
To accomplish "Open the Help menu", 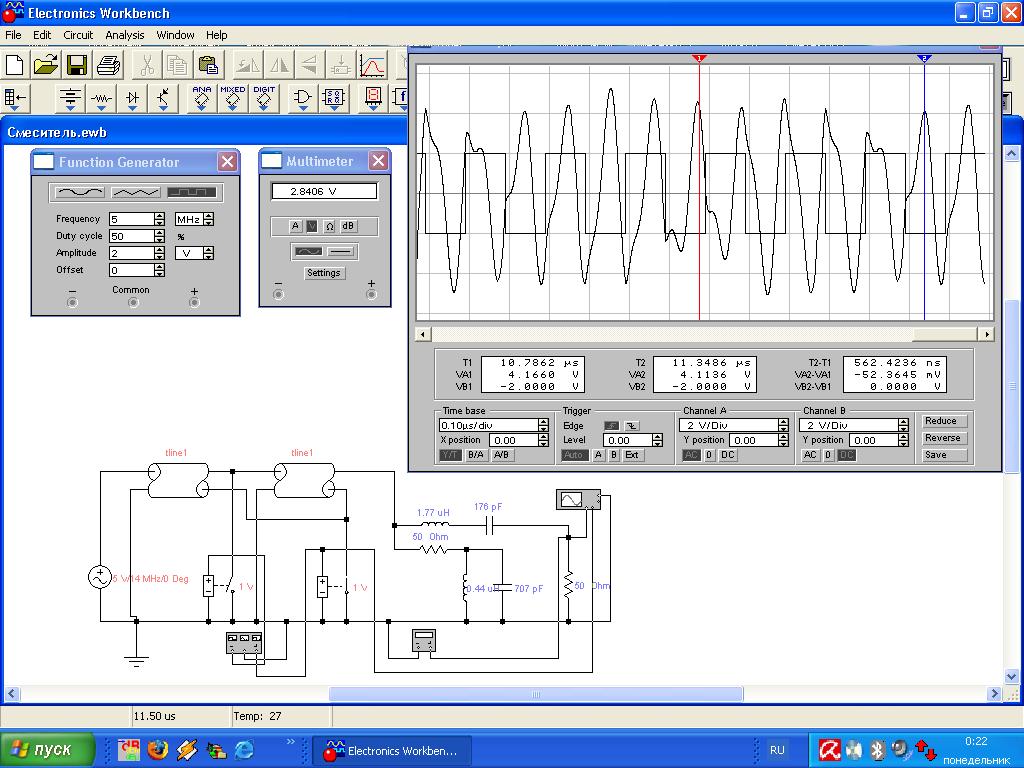I will coord(216,35).
